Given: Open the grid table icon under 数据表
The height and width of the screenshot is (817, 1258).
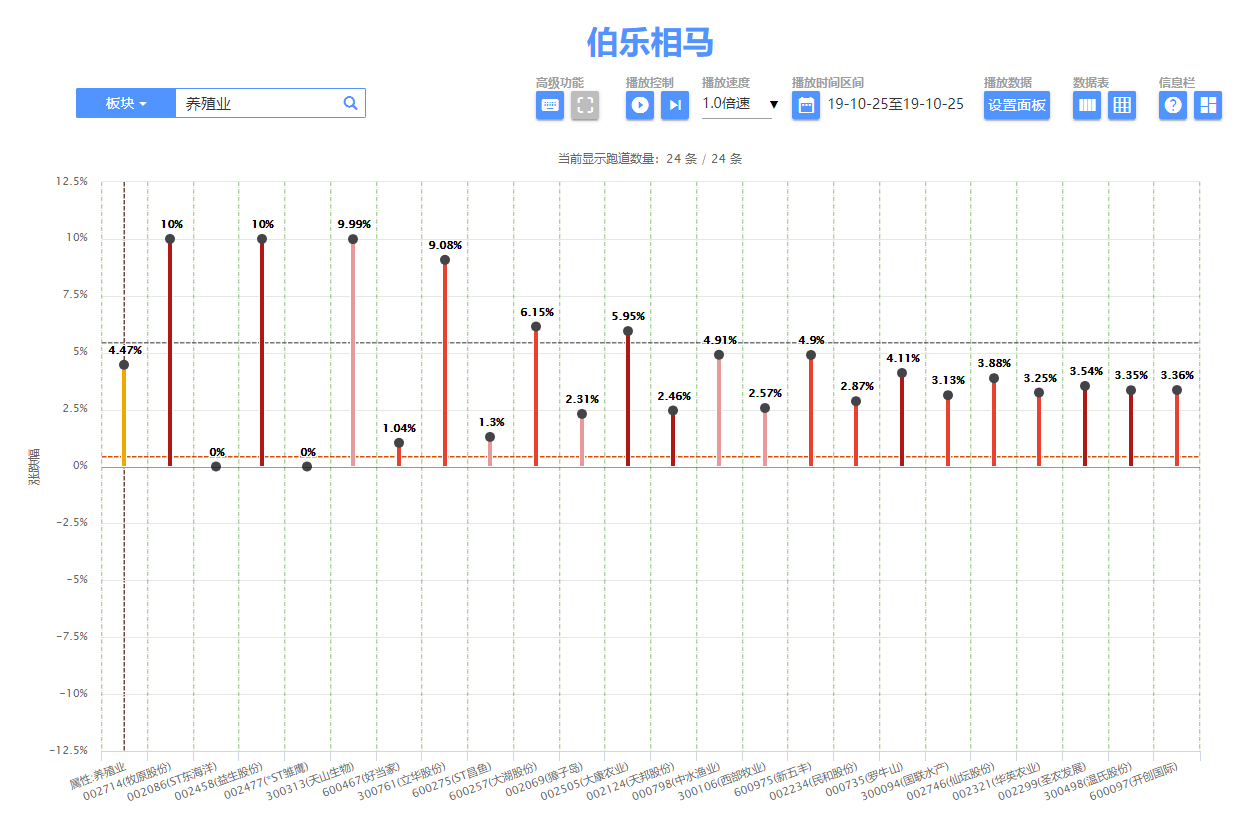Looking at the screenshot, I should point(1122,105).
